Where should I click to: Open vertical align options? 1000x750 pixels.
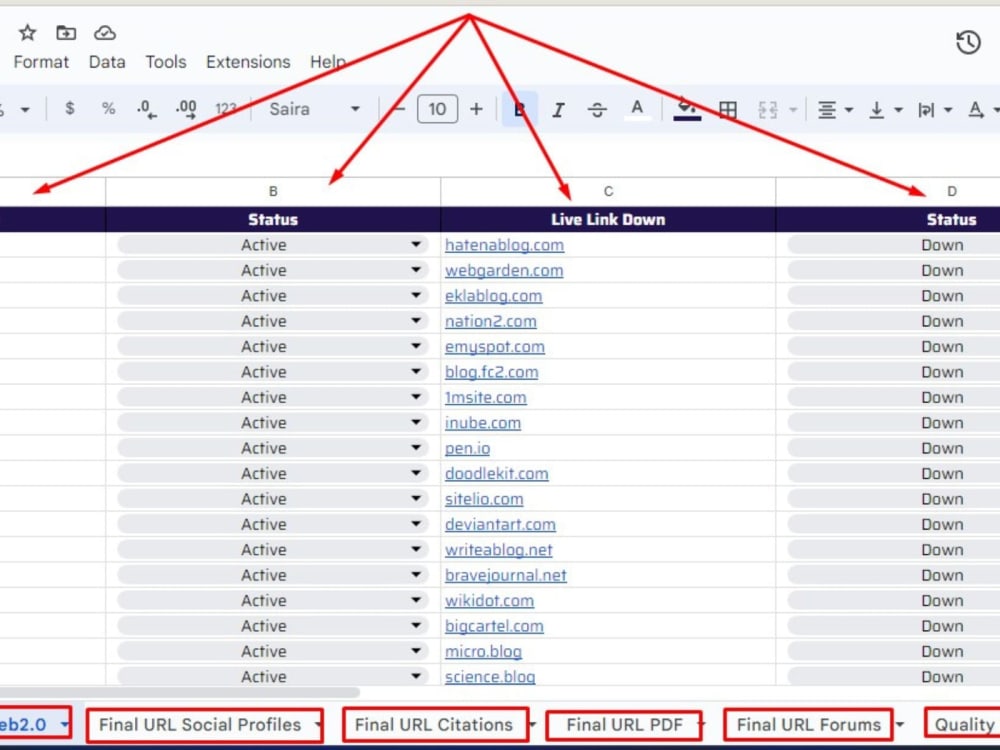point(885,110)
